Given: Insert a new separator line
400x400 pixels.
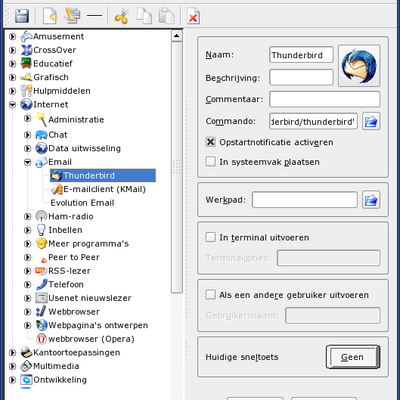Looking at the screenshot, I should (94, 16).
